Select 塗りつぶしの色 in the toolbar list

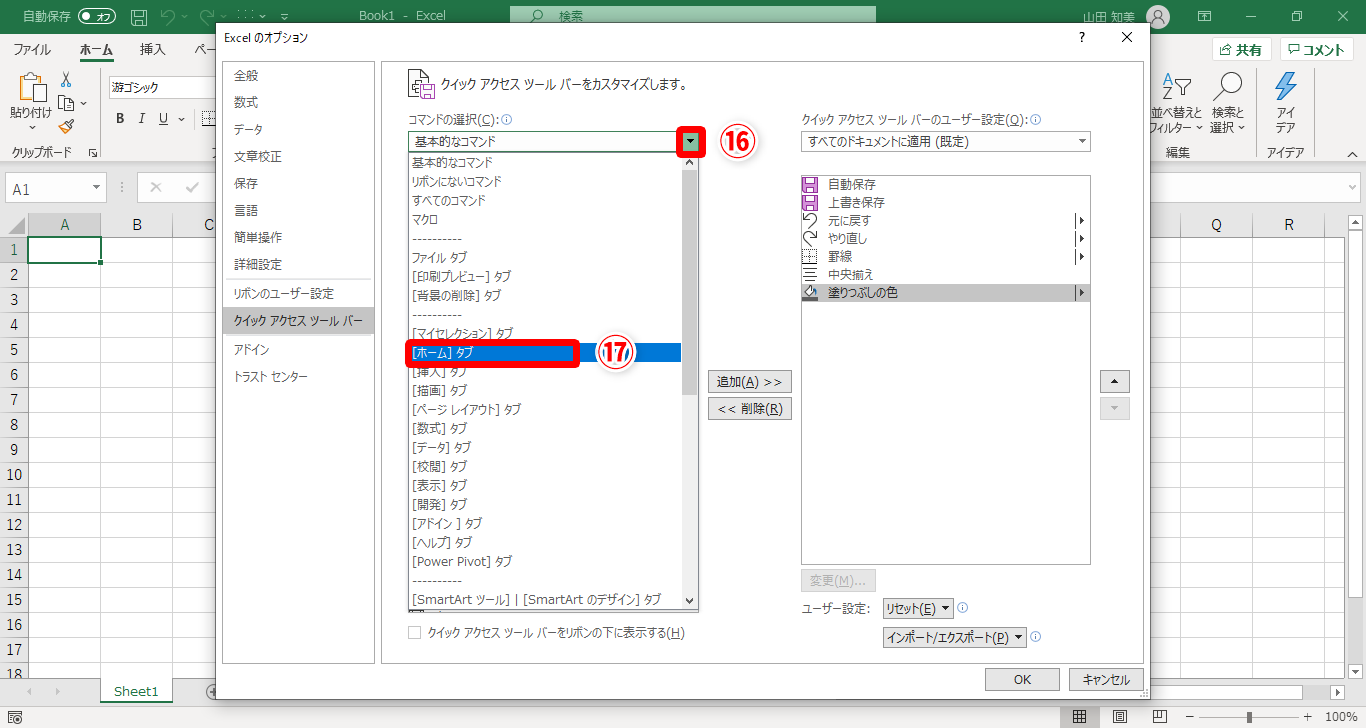click(x=945, y=293)
